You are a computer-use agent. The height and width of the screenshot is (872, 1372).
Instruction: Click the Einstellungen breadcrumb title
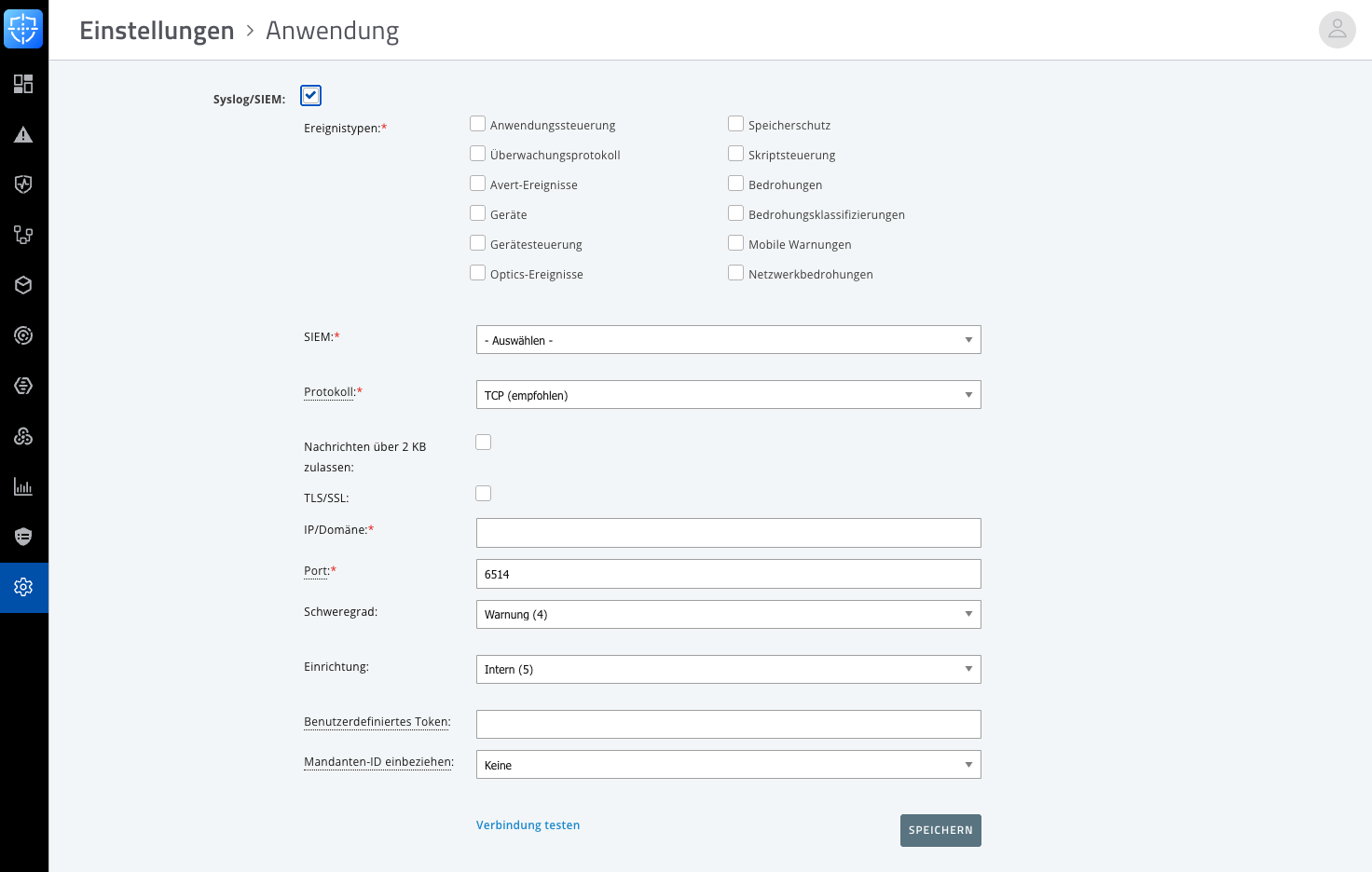click(x=157, y=31)
